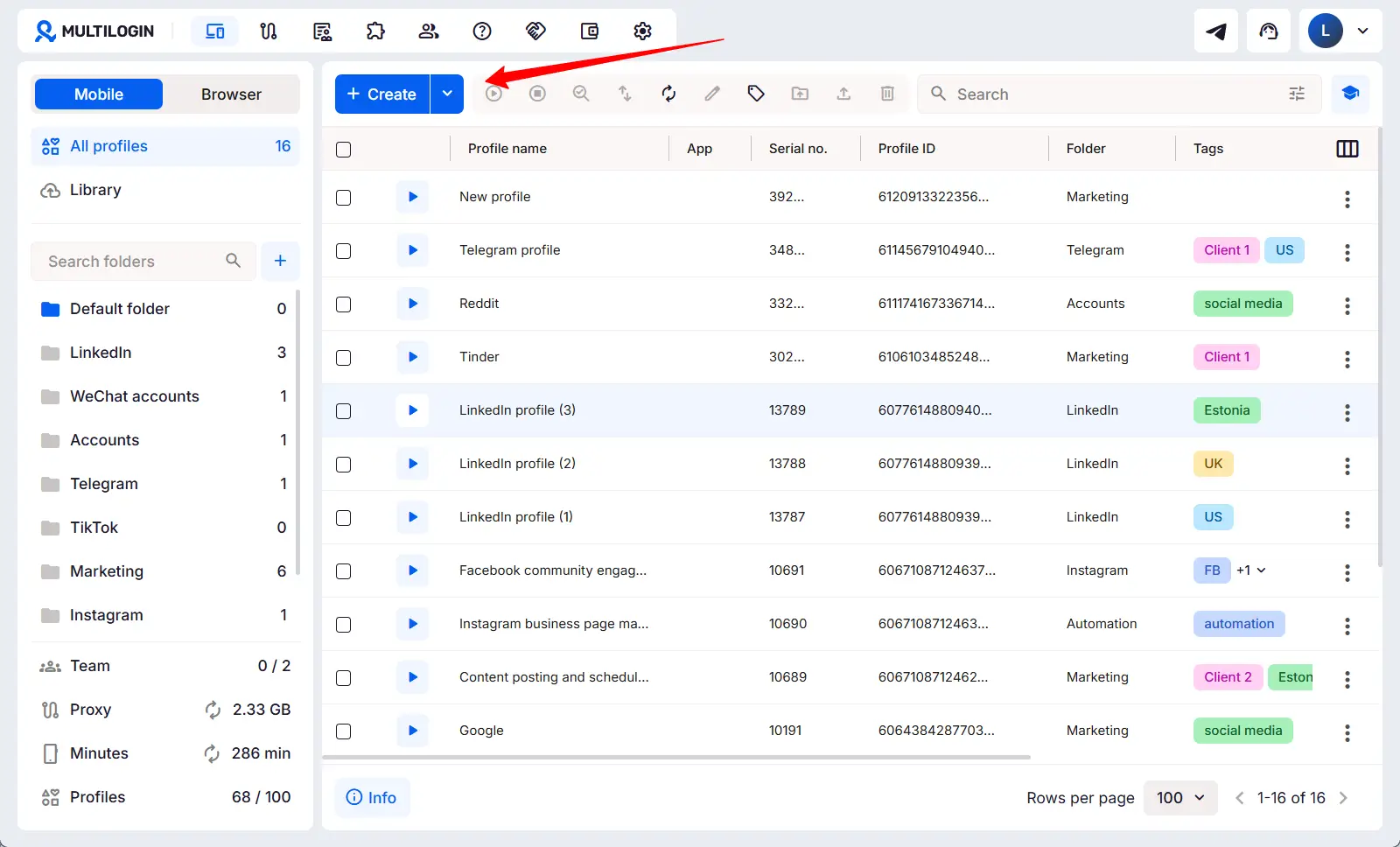
Task: Check the Facebook community engagement row checkbox
Action: [344, 571]
